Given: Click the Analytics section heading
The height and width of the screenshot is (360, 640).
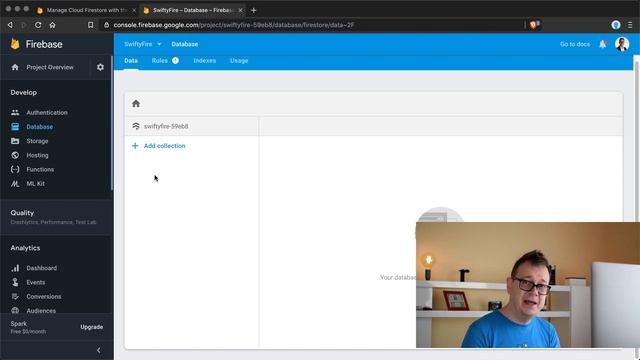Looking at the screenshot, I should pos(25,248).
